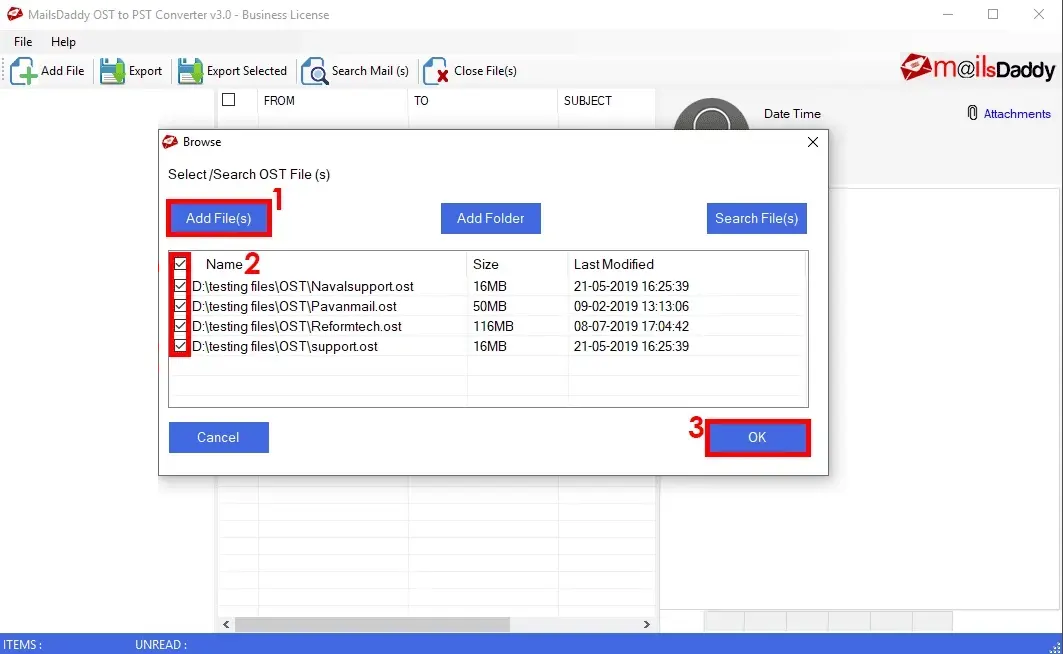Uncheck the Reformtech.ost file checkbox
This screenshot has height=654, width=1063.
[x=180, y=326]
